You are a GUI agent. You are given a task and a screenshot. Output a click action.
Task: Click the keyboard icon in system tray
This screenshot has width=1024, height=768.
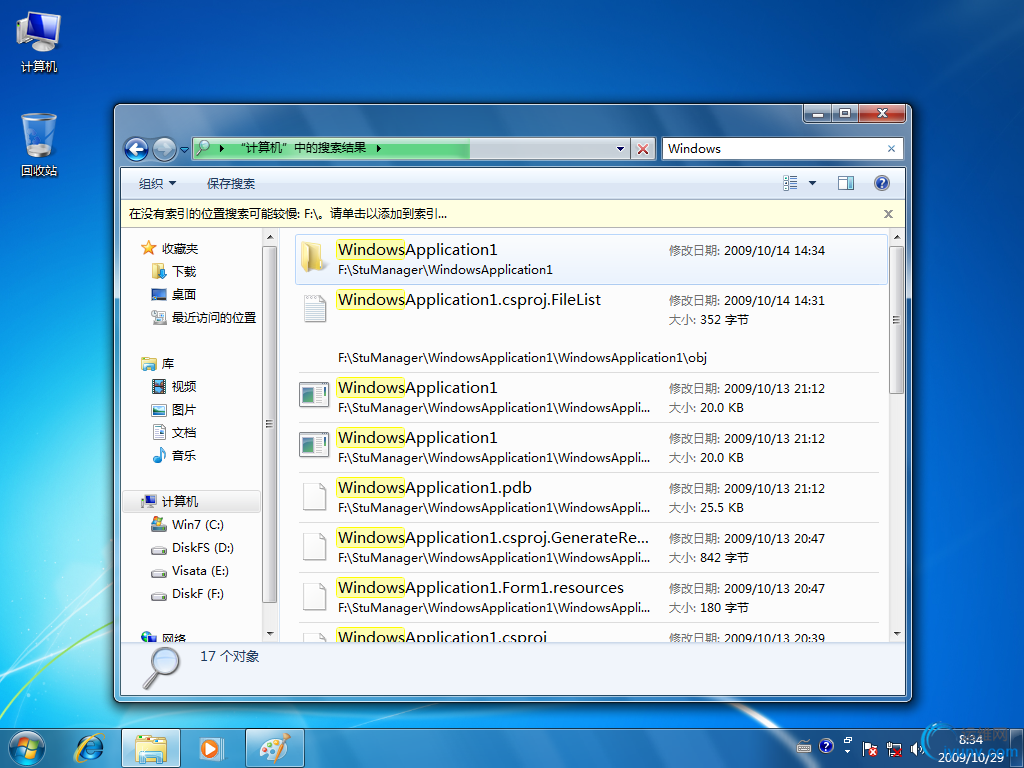[x=804, y=748]
